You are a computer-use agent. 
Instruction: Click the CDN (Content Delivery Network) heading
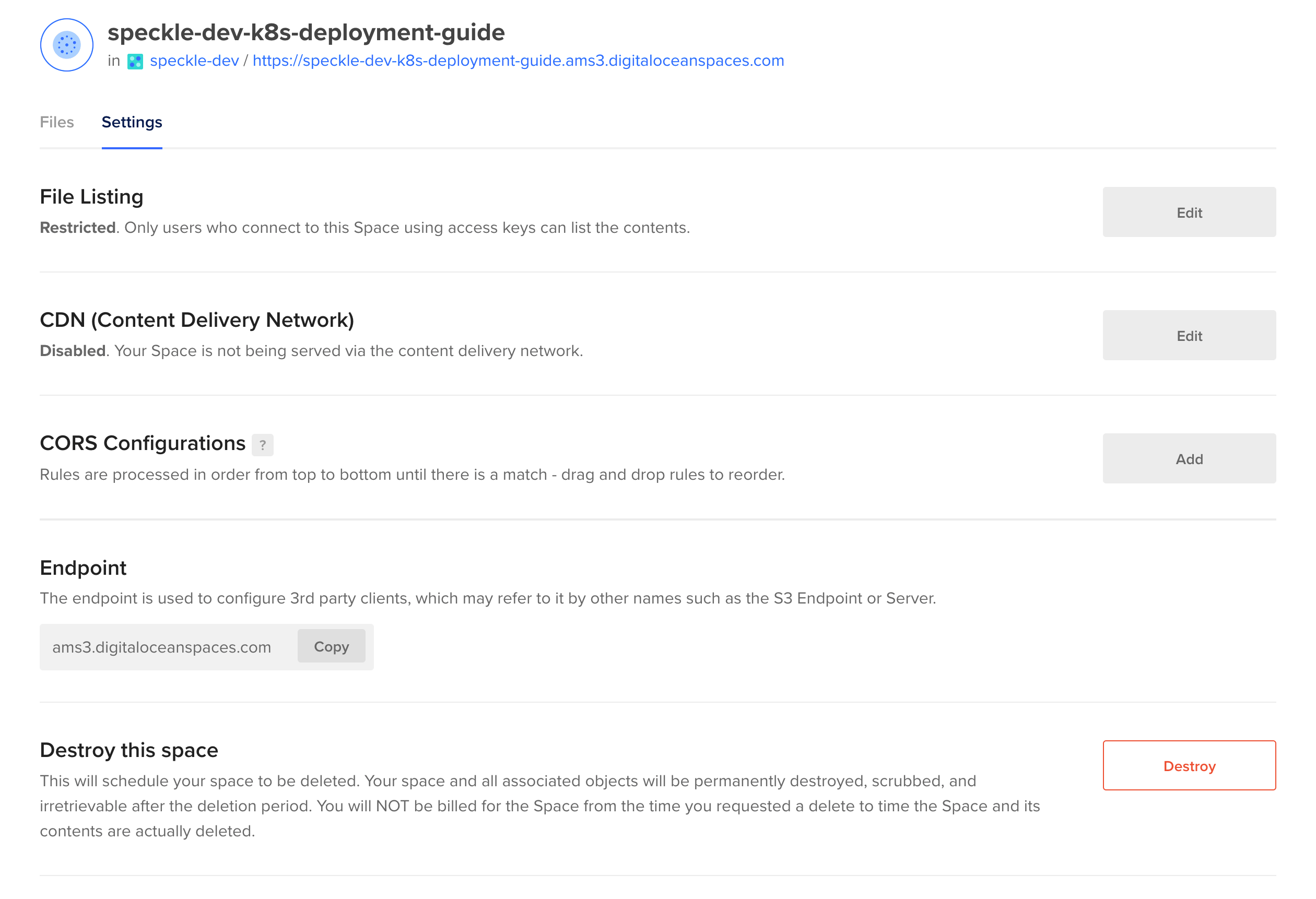click(197, 321)
